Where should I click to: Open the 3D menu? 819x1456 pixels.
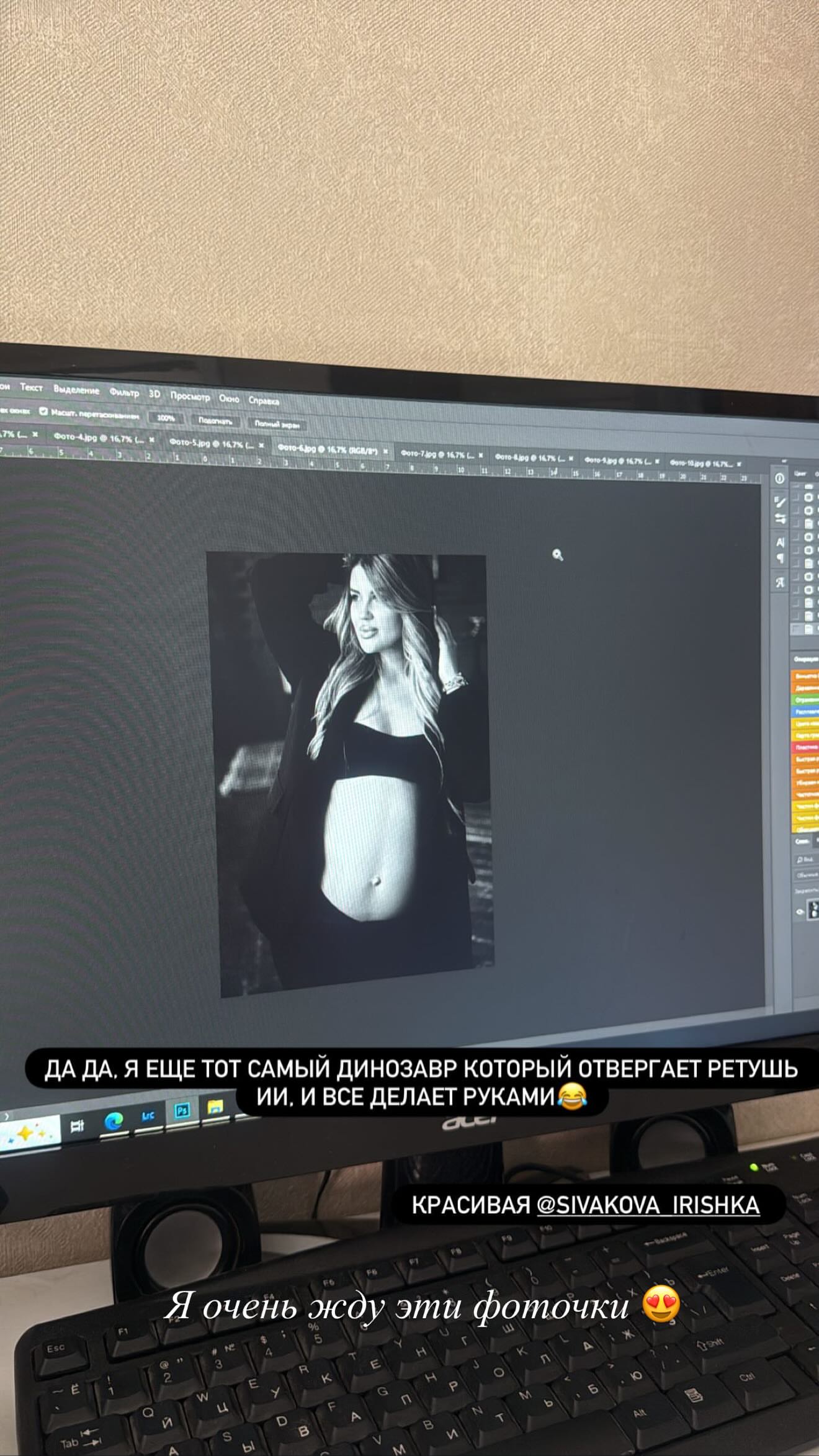coord(154,394)
